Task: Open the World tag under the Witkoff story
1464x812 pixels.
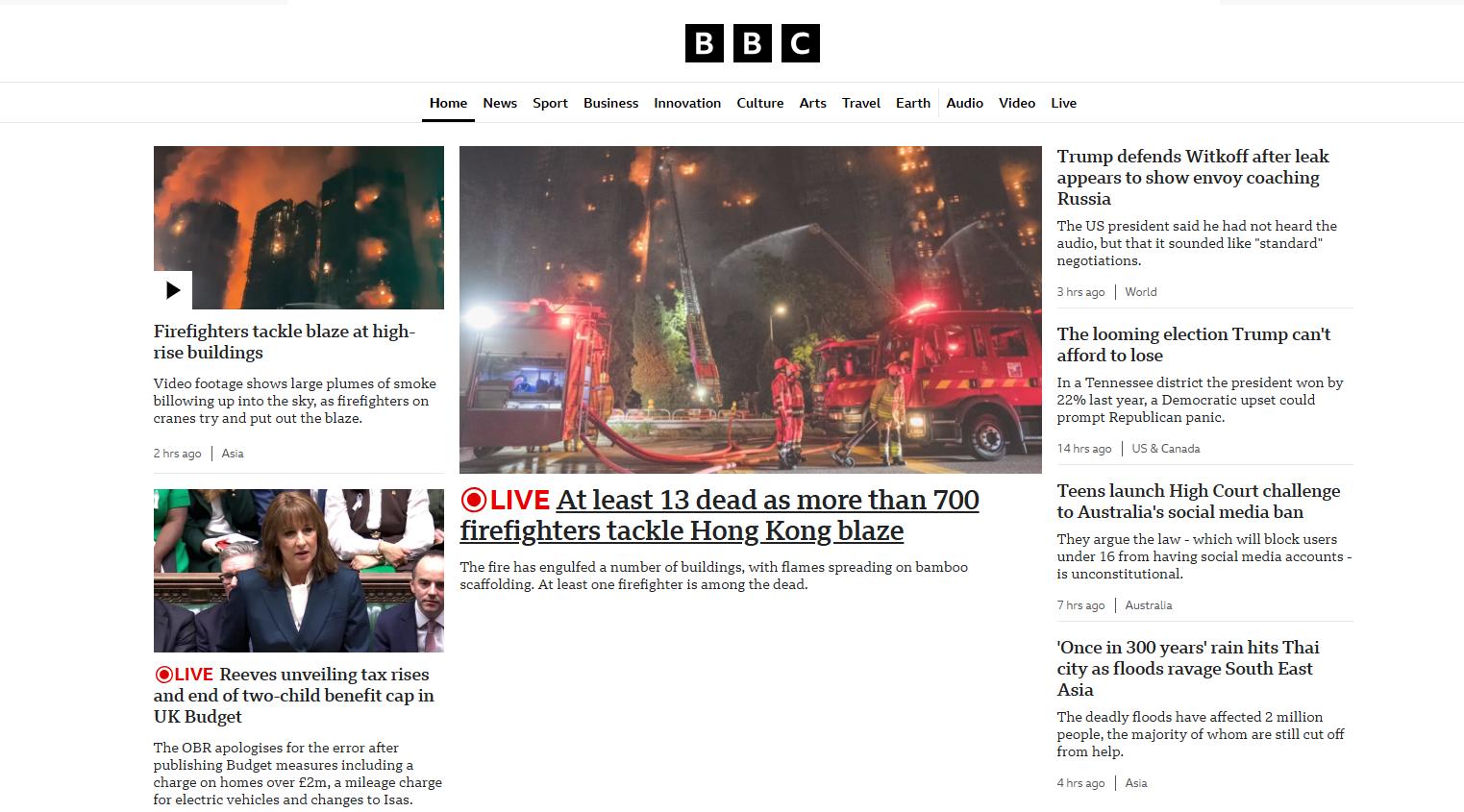Action: pyautogui.click(x=1141, y=292)
